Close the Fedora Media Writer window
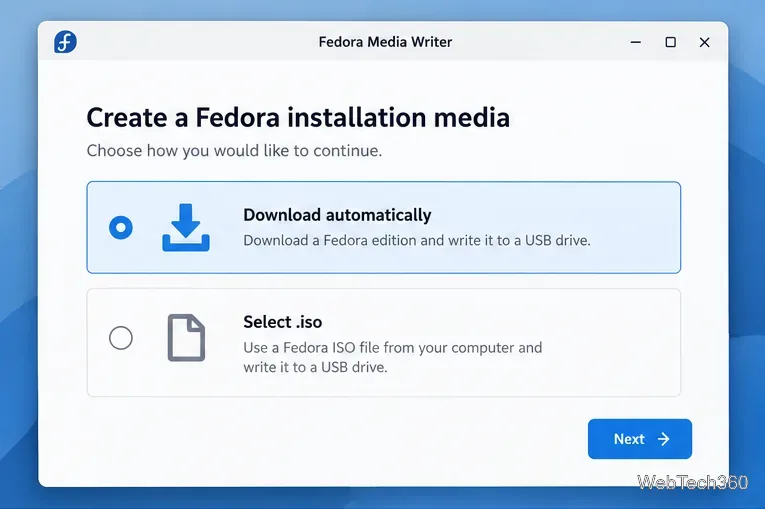 [x=705, y=42]
